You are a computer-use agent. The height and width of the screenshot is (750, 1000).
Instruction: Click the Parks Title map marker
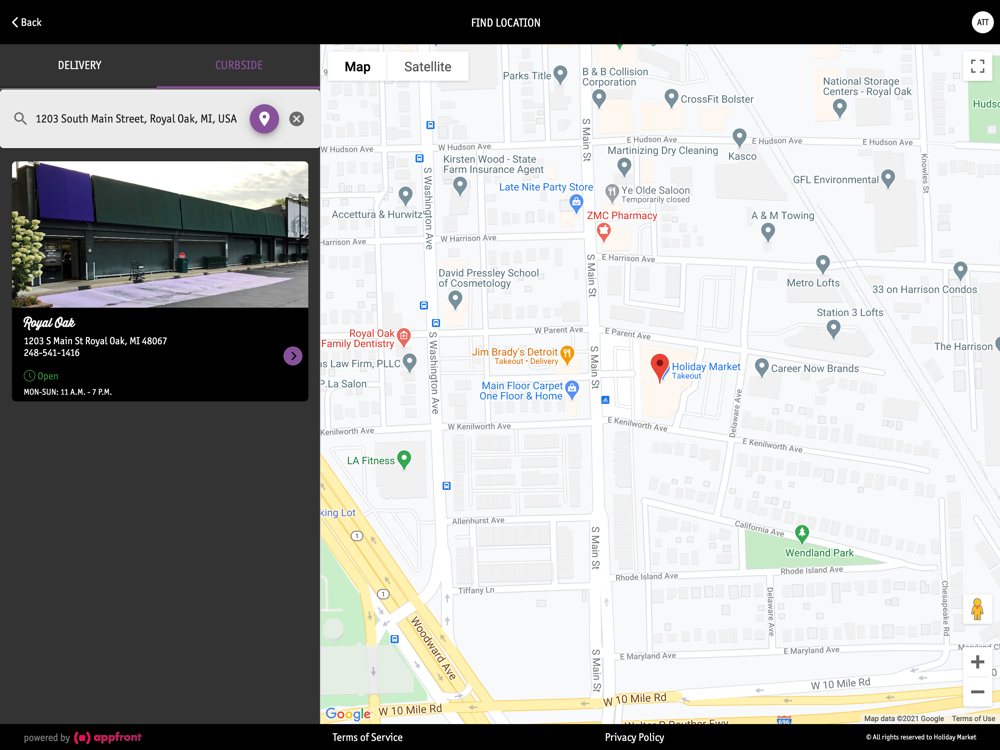(561, 75)
